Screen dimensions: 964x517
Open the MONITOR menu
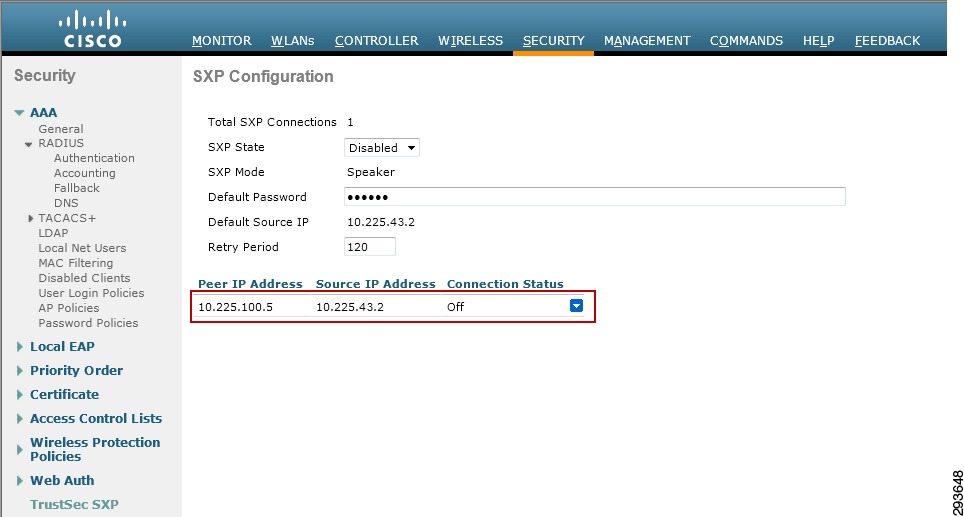click(221, 41)
